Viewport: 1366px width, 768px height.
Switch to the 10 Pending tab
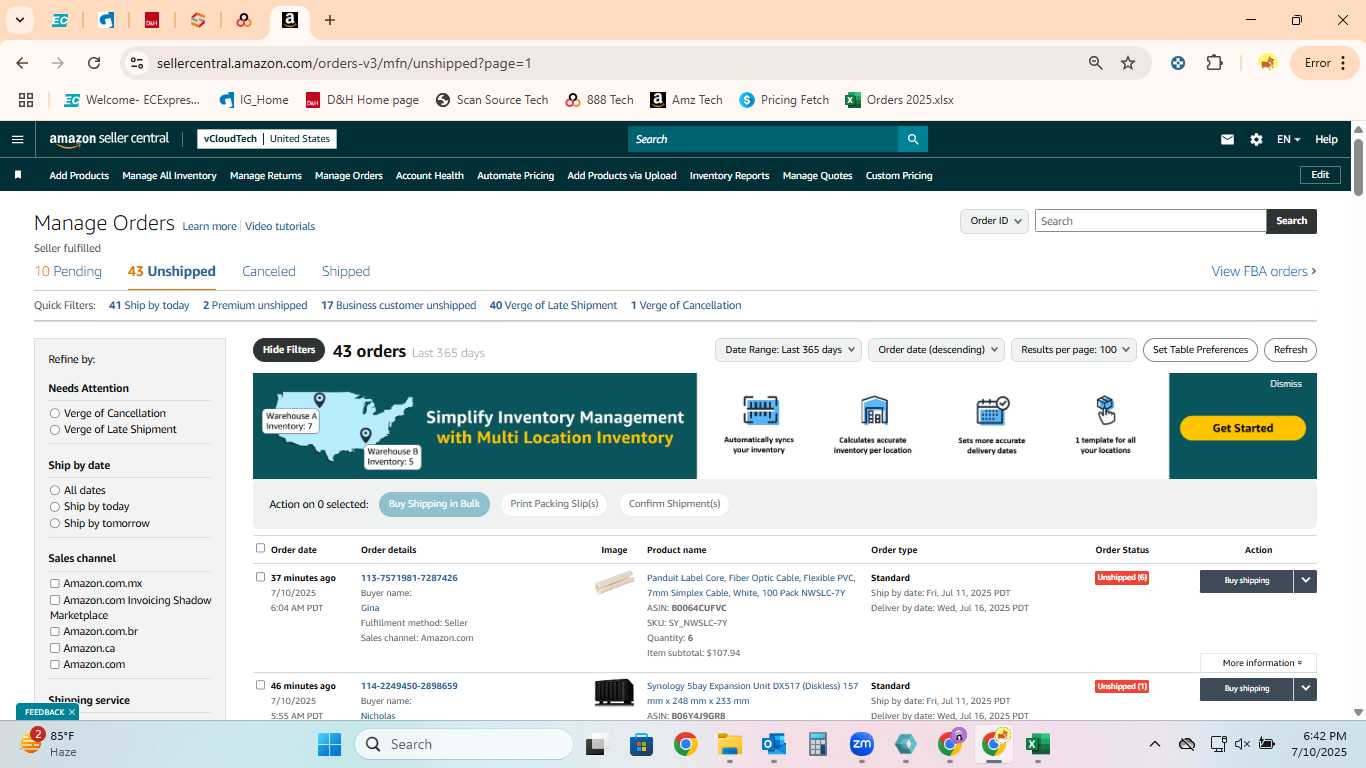pos(68,271)
